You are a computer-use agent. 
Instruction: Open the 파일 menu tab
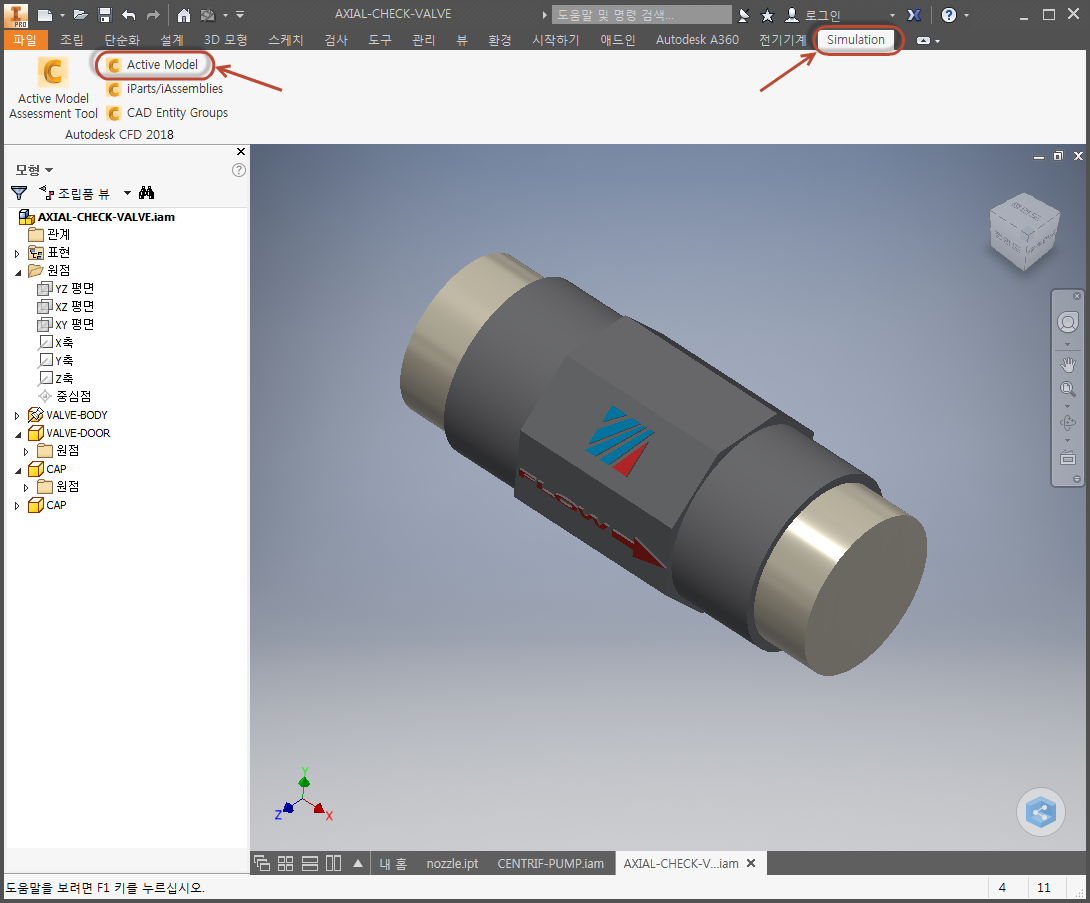pyautogui.click(x=25, y=40)
